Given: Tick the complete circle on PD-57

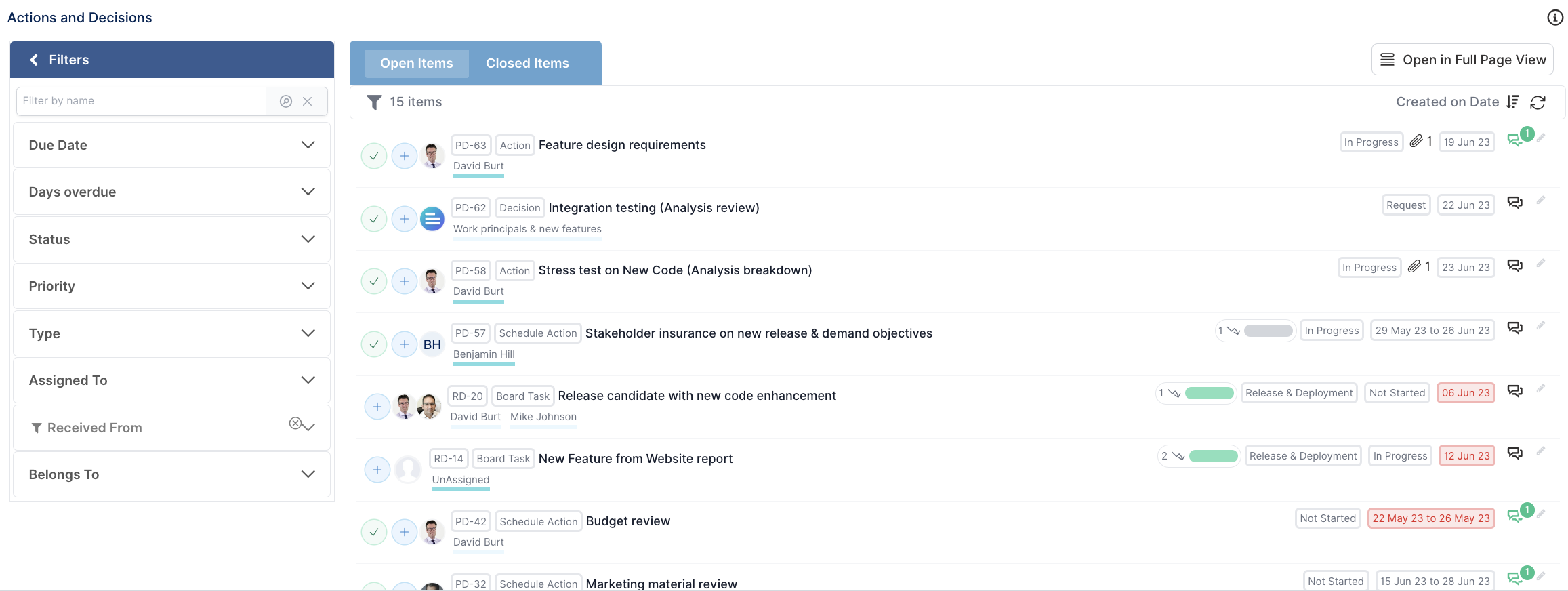Looking at the screenshot, I should (x=374, y=344).
